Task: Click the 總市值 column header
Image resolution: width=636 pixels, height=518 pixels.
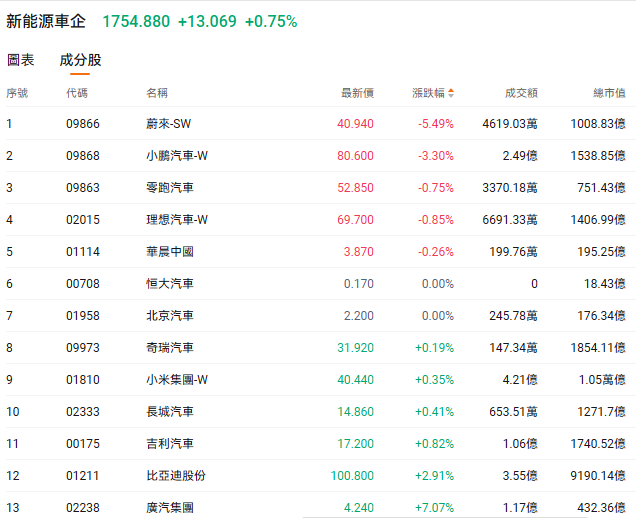Action: [609, 93]
